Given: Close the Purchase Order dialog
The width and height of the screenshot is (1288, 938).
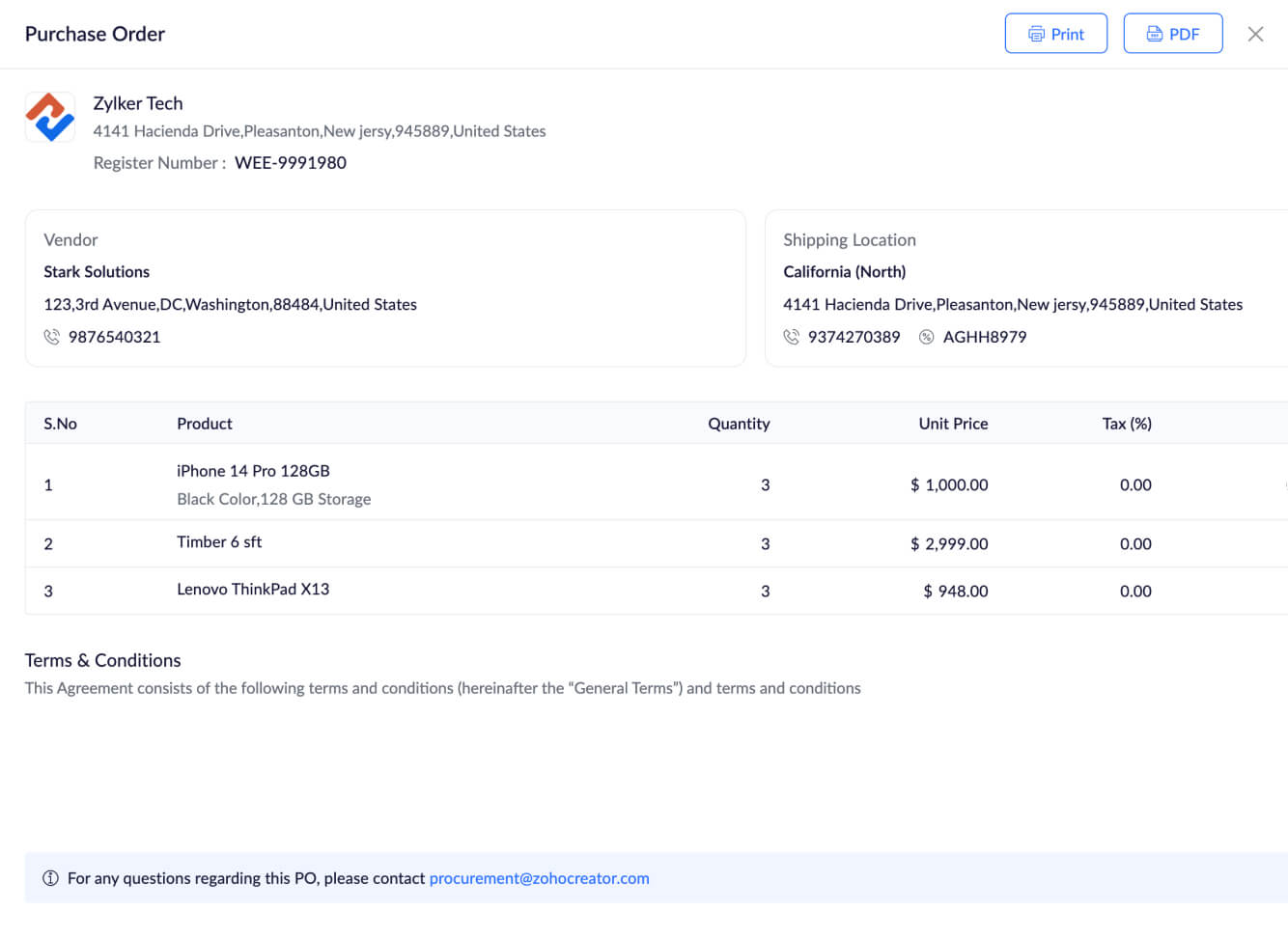Looking at the screenshot, I should pos(1255,34).
